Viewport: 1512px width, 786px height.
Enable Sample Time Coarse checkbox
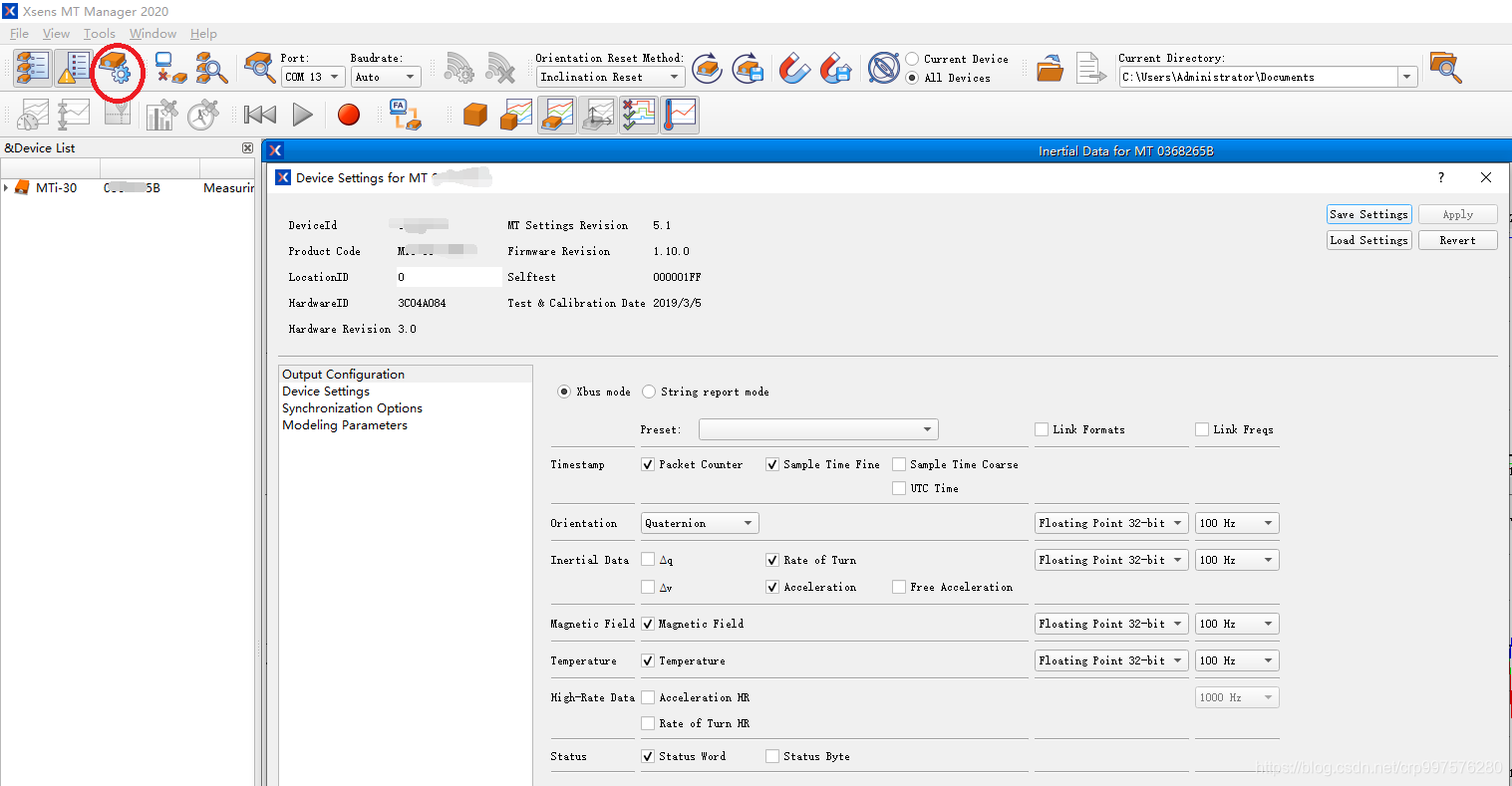click(899, 464)
